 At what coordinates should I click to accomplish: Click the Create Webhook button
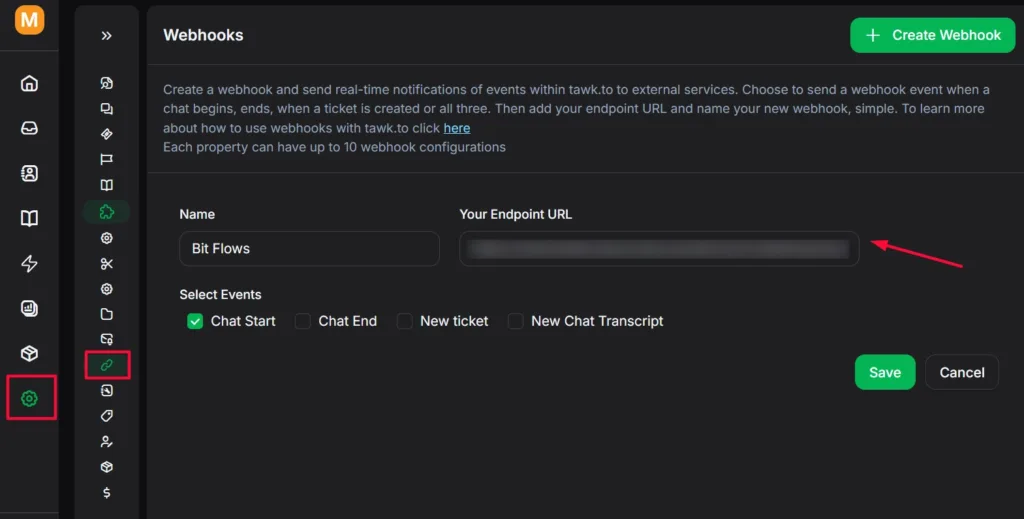coord(933,35)
